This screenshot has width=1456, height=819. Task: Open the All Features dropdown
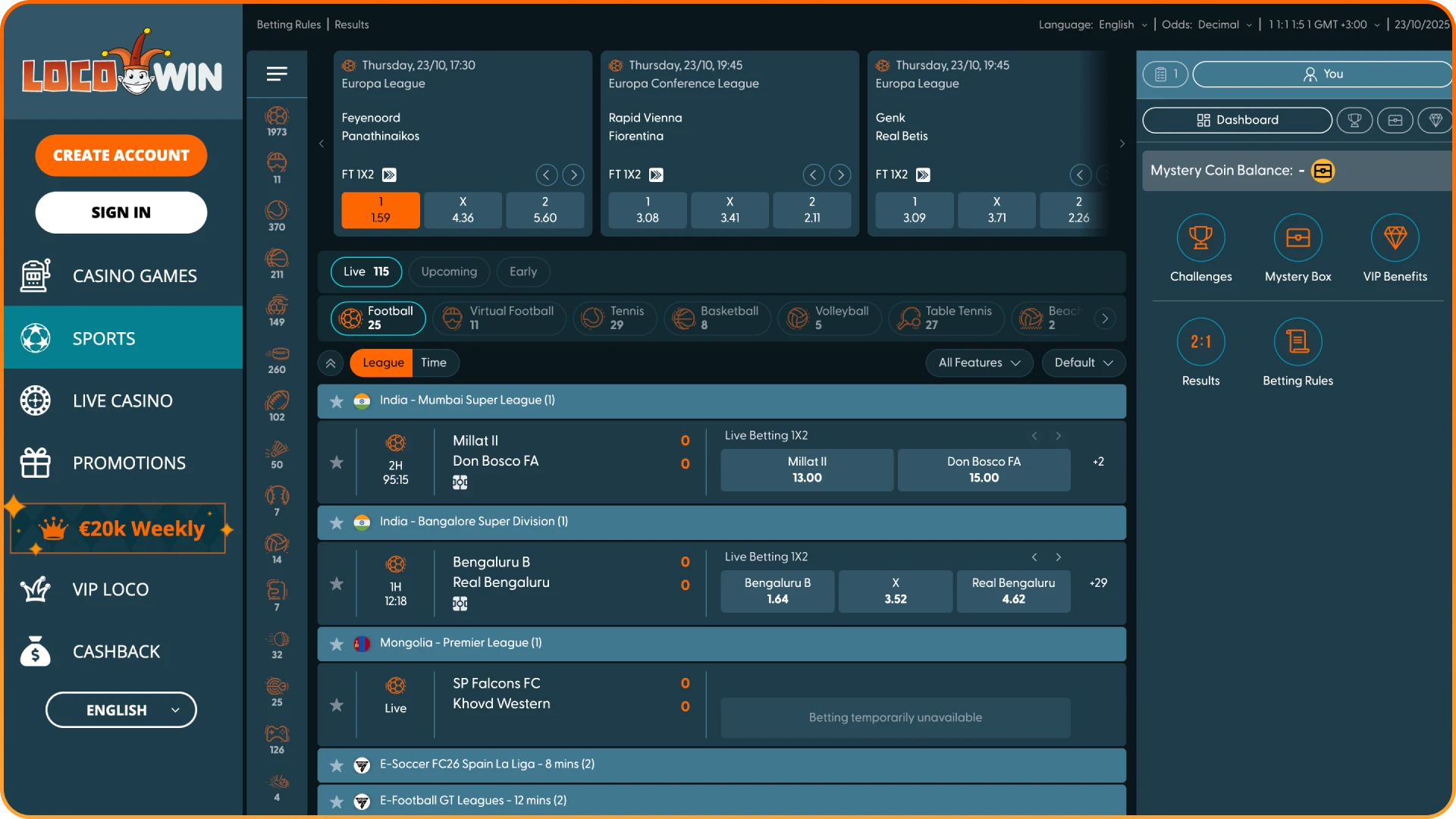[979, 362]
